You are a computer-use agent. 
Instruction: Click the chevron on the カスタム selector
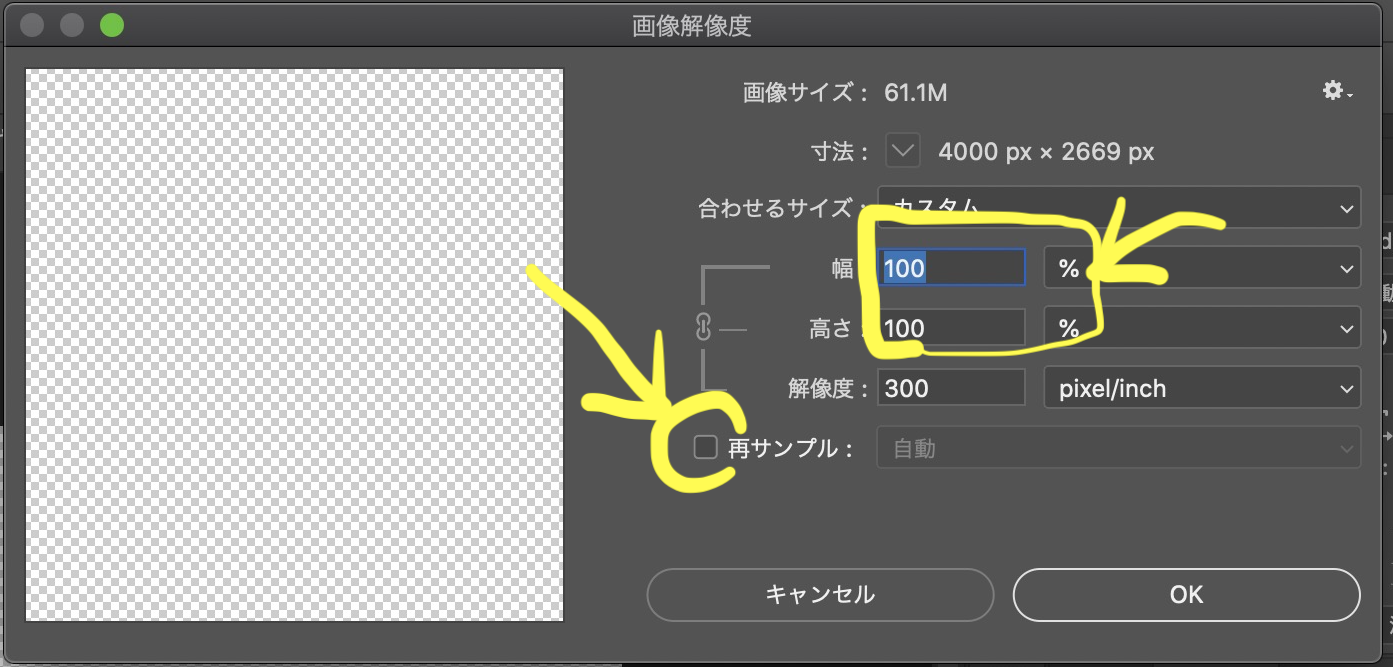point(1347,207)
